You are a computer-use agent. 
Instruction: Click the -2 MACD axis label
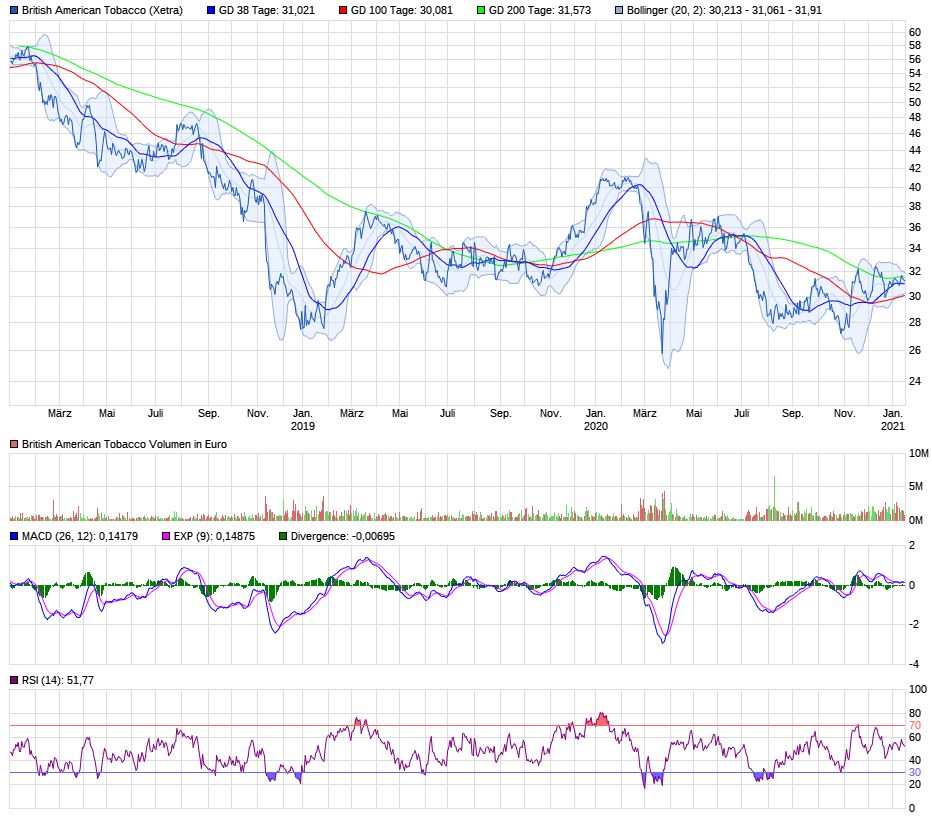[x=914, y=624]
